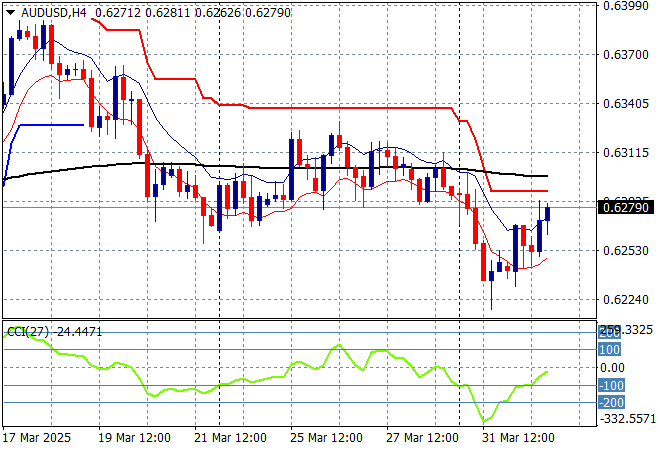The height and width of the screenshot is (450, 660).
Task: Click the CCI 100 level label
Action: 609,349
